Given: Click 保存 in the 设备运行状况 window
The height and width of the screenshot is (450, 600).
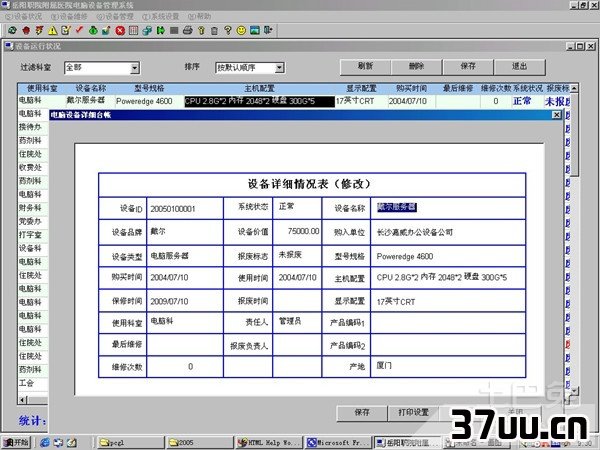Looking at the screenshot, I should tap(468, 67).
